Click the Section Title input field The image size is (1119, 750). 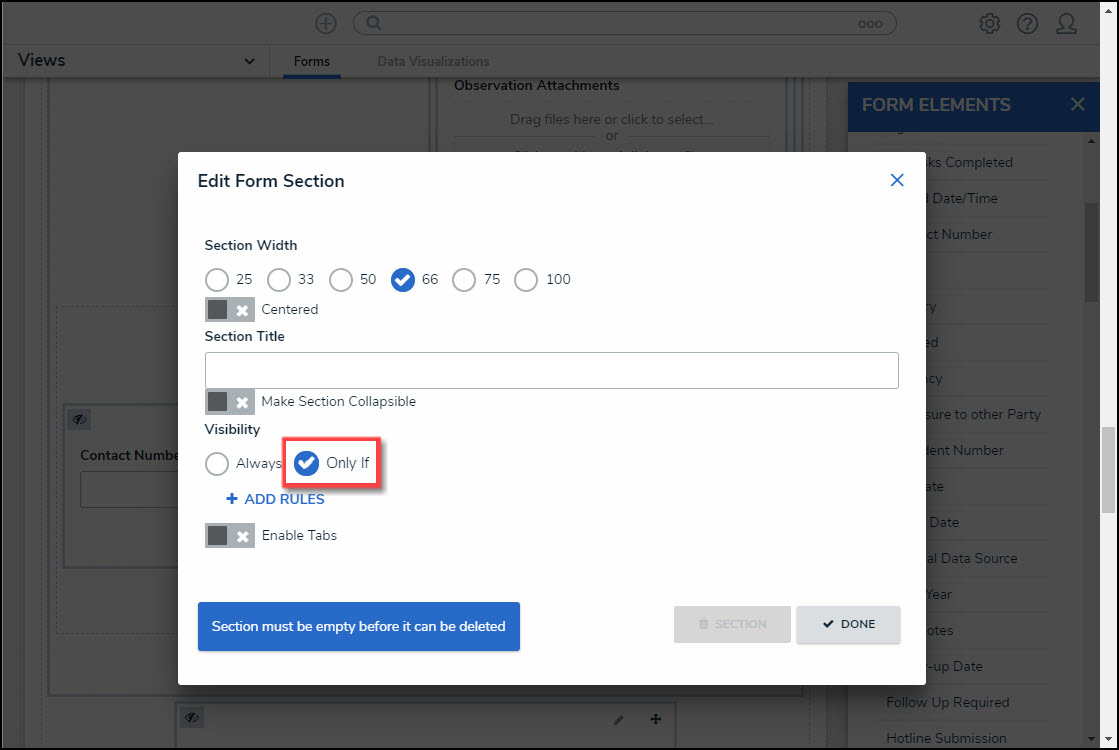551,370
